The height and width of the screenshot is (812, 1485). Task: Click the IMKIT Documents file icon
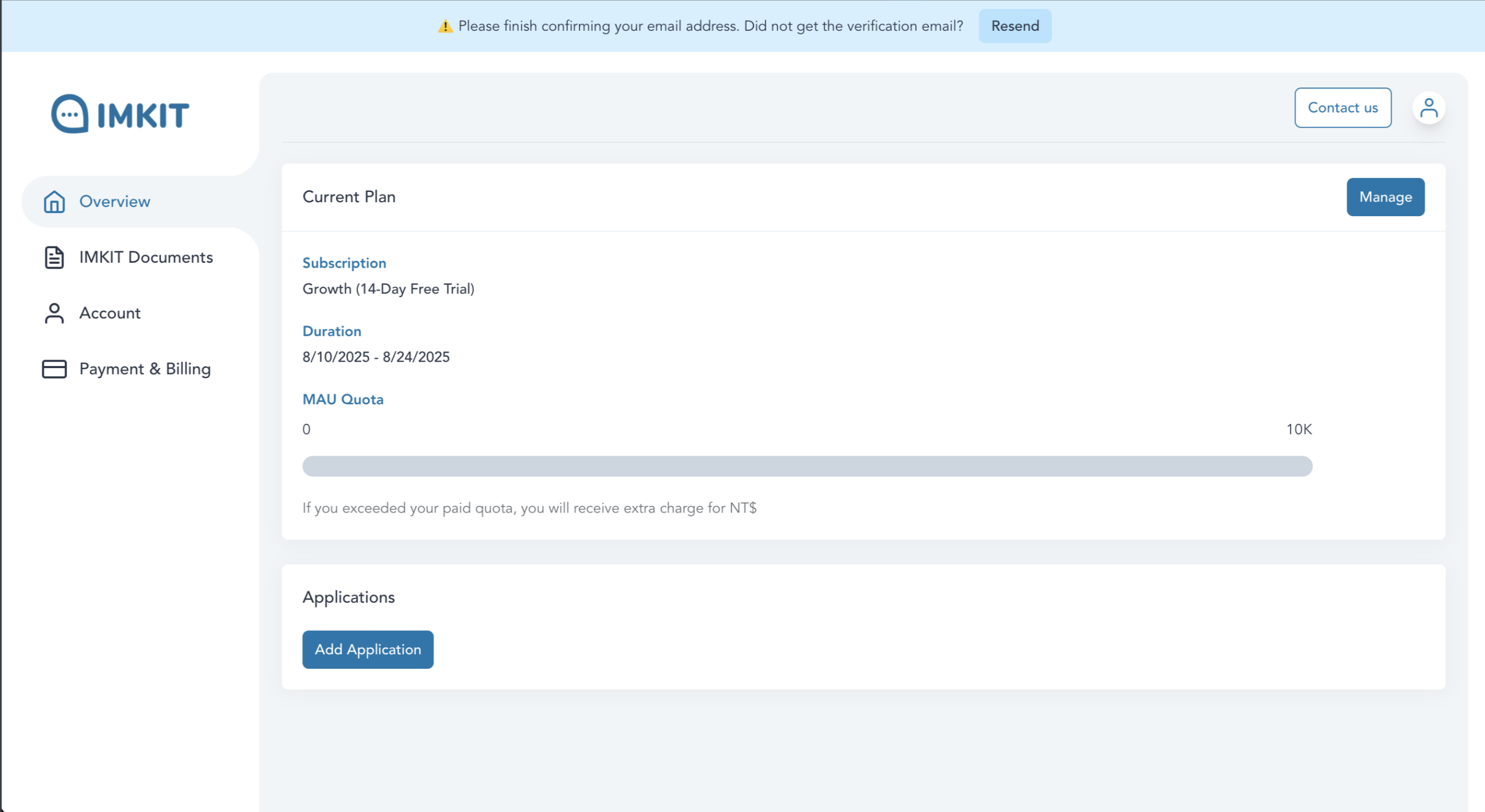click(54, 258)
